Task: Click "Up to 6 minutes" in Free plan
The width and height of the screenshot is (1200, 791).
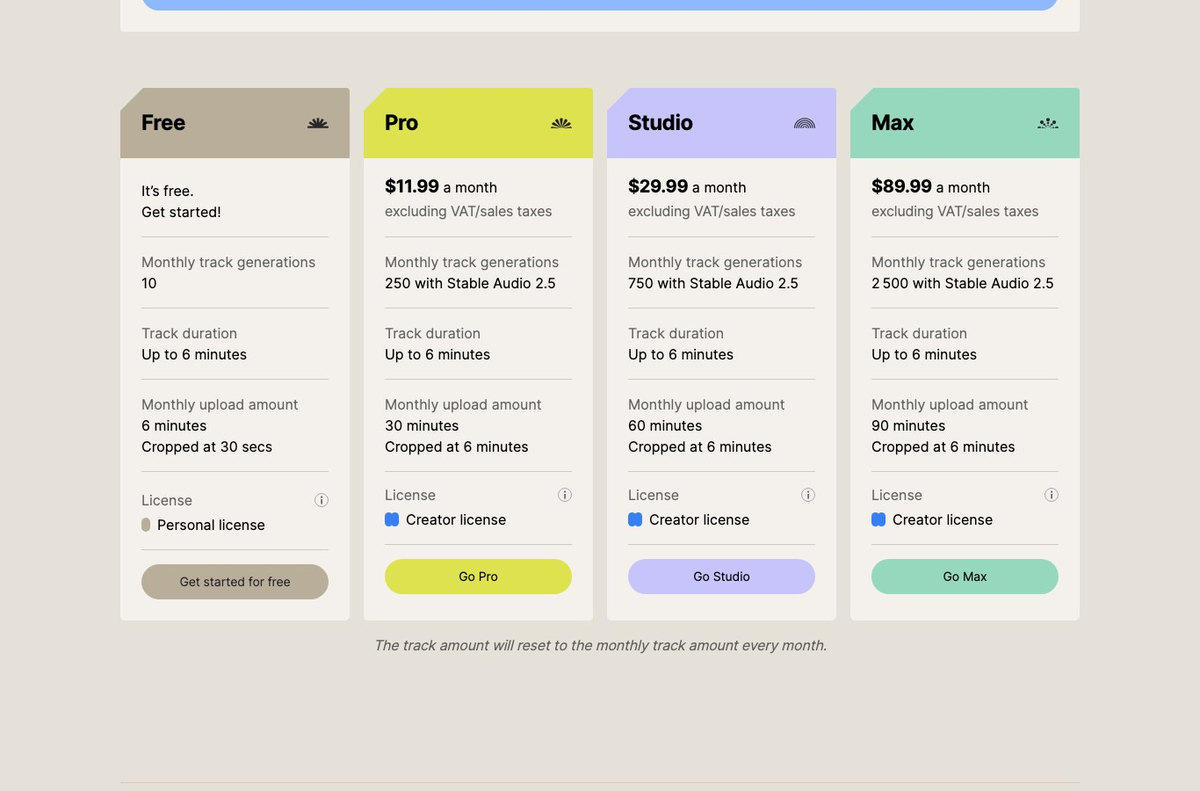Action: (194, 355)
